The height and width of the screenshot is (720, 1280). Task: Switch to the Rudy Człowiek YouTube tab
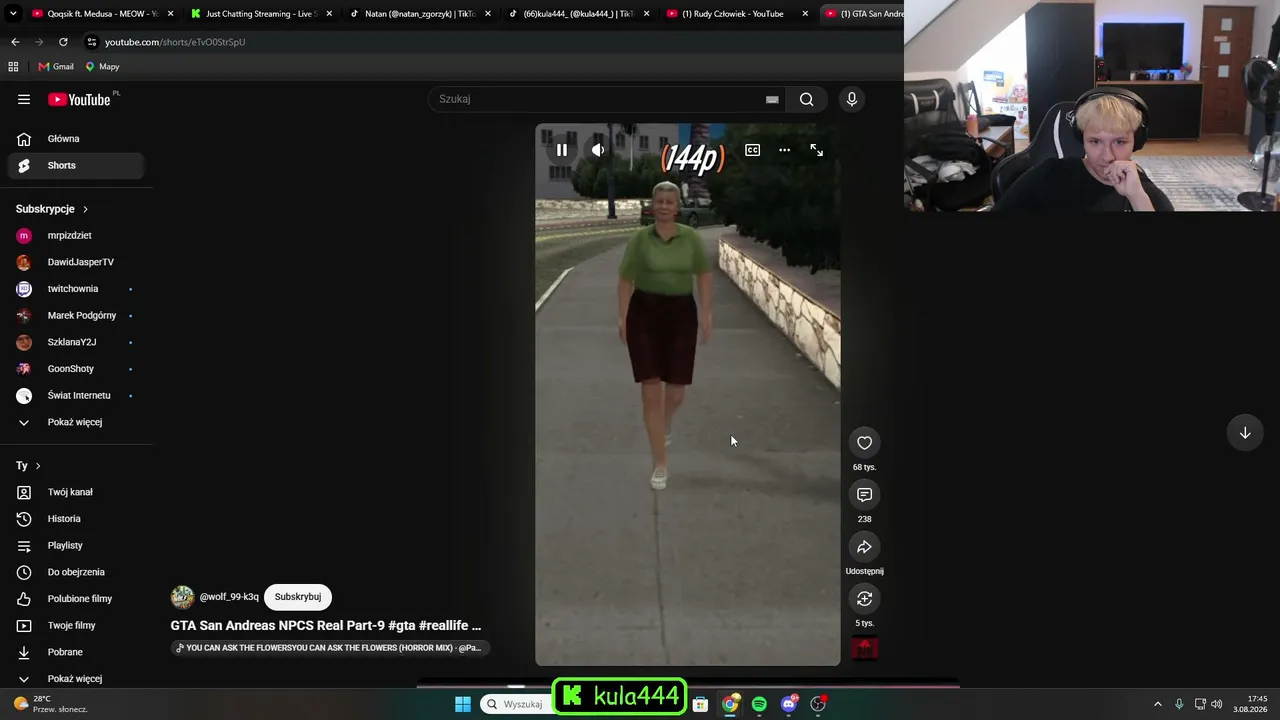pyautogui.click(x=736, y=14)
